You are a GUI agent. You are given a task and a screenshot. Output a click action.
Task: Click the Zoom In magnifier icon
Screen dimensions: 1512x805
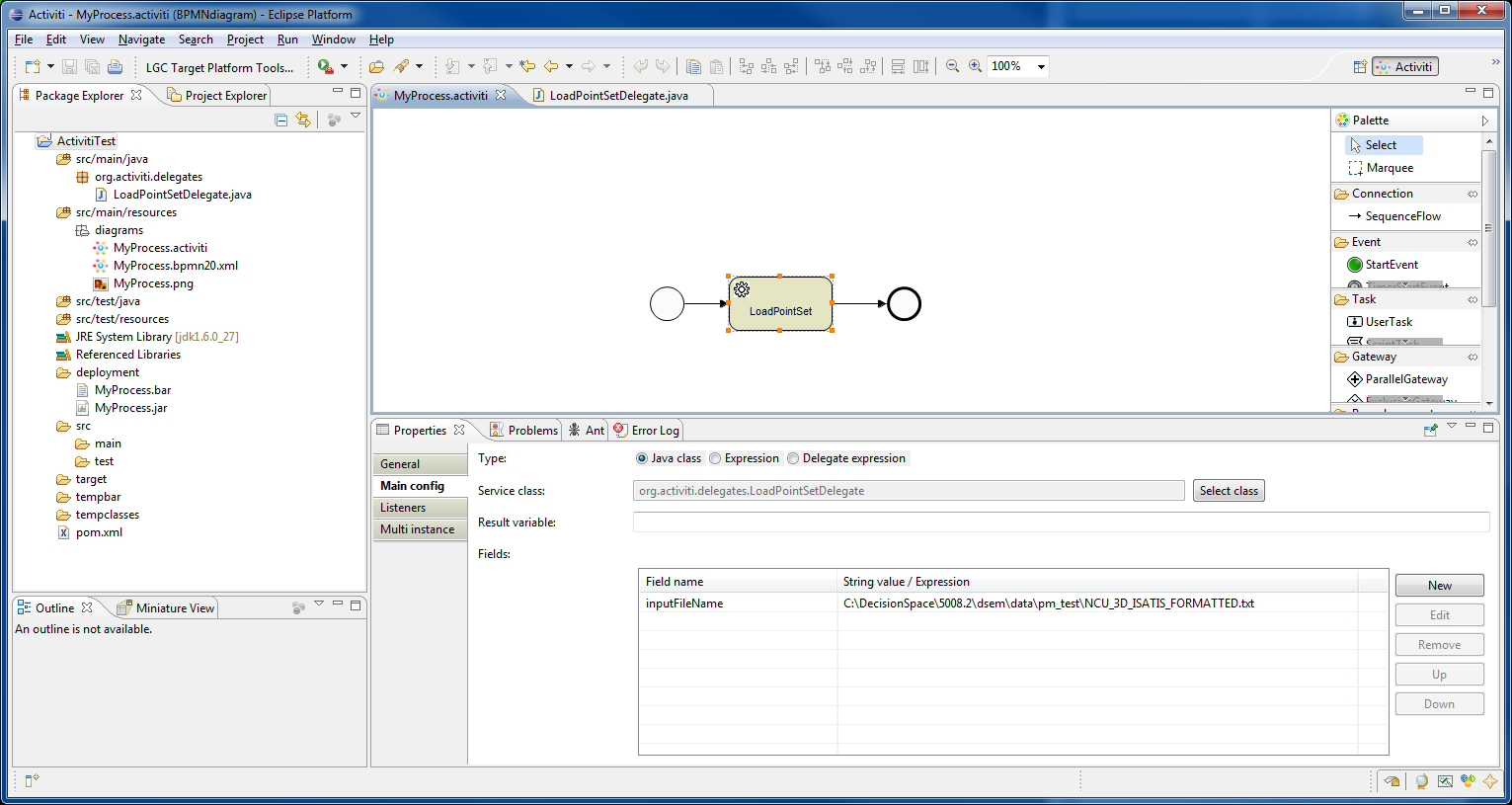coord(975,66)
